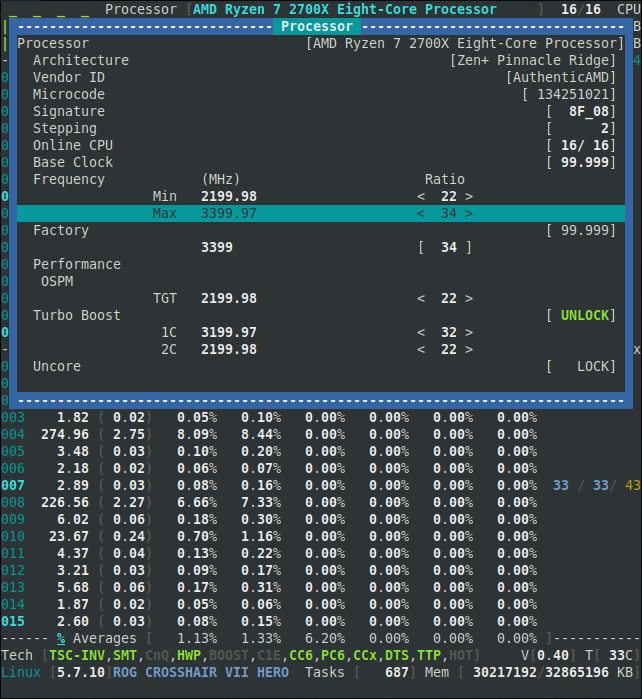This screenshot has height=699, width=642.
Task: Click the TTP technology flag
Action: [x=429, y=656]
